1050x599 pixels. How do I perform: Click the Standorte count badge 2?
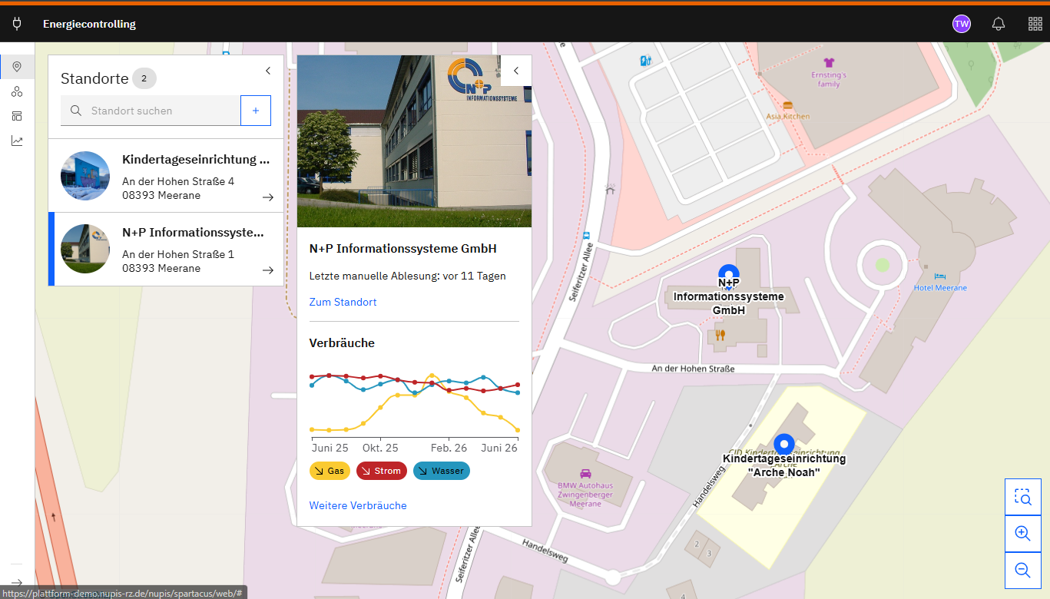(x=144, y=78)
